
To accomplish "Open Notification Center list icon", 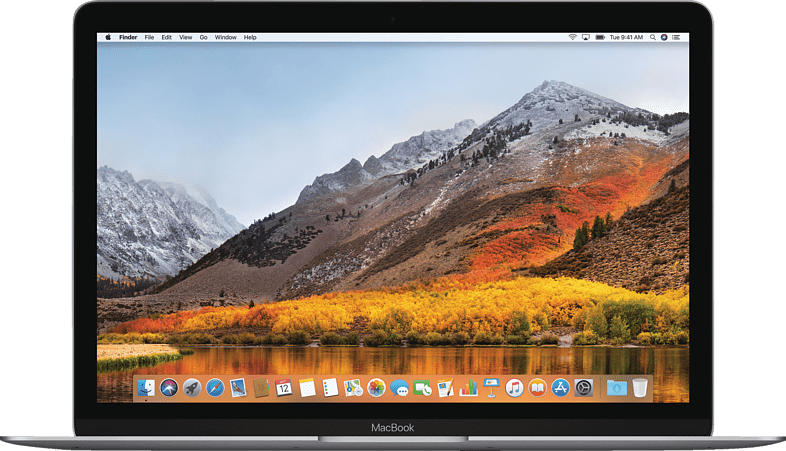I will coord(676,37).
